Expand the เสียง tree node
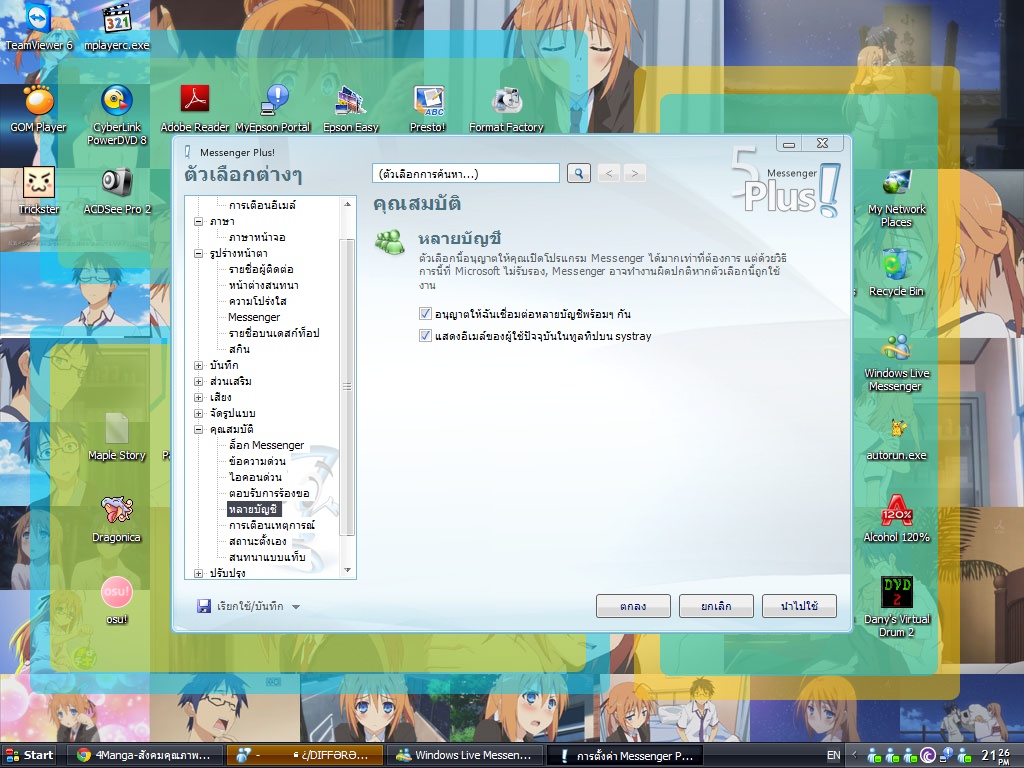Viewport: 1024px width, 768px height. [199, 397]
